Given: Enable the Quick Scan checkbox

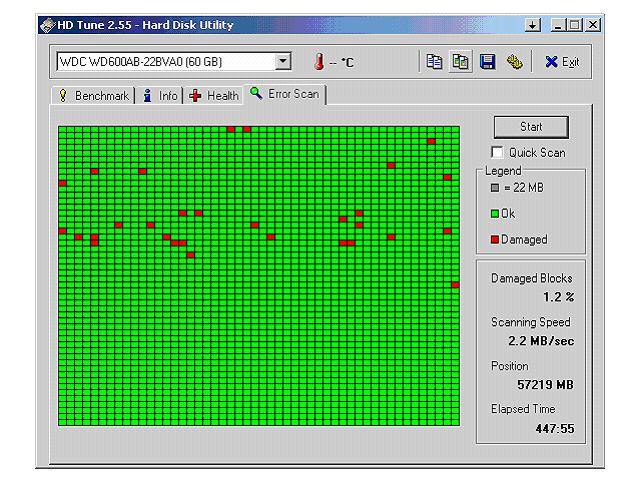Looking at the screenshot, I should (497, 153).
